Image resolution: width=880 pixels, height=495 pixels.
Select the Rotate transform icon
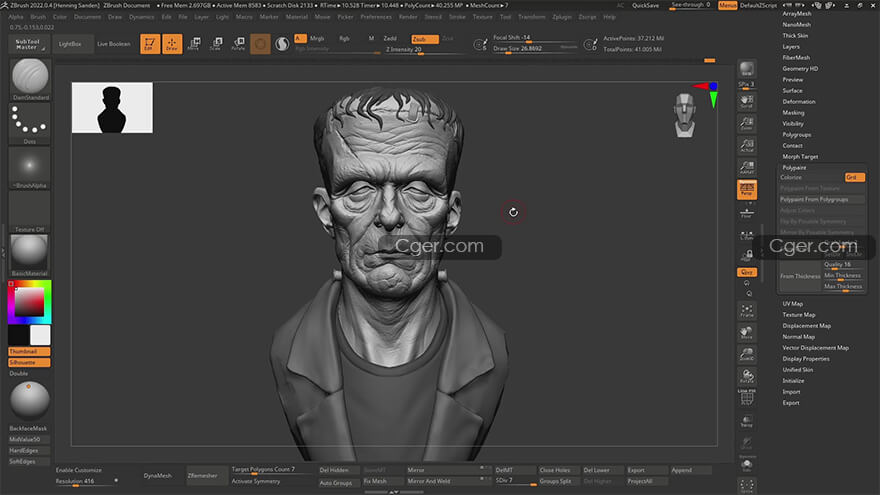[x=238, y=44]
